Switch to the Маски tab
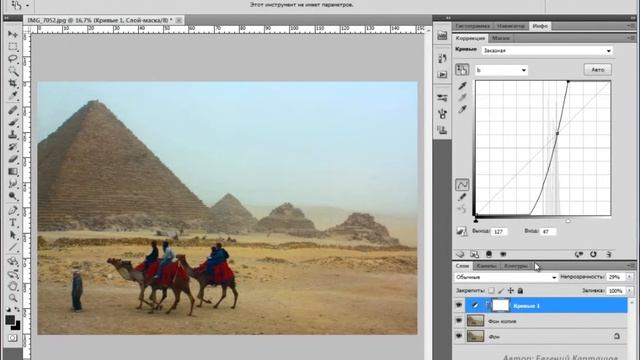This screenshot has width=640, height=360. point(500,38)
